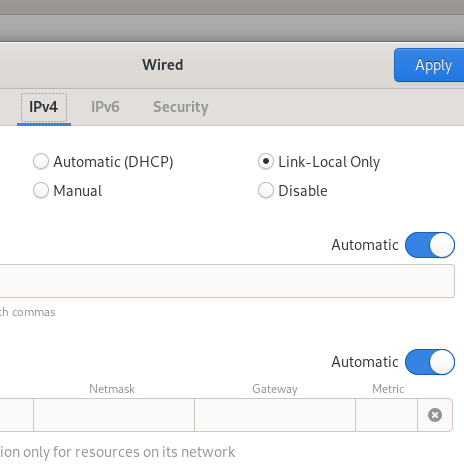Click the Netmask column label
Screen dimensions: 464x464
112,389
